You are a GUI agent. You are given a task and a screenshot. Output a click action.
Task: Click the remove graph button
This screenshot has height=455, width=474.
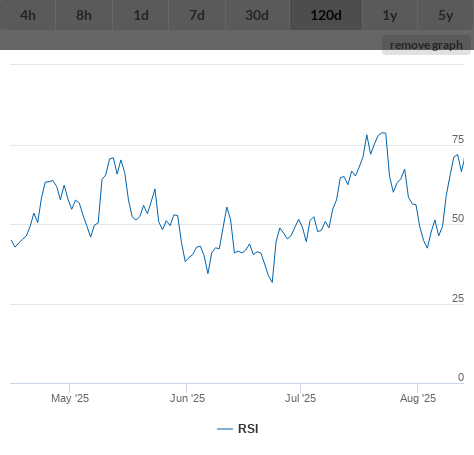tap(426, 45)
